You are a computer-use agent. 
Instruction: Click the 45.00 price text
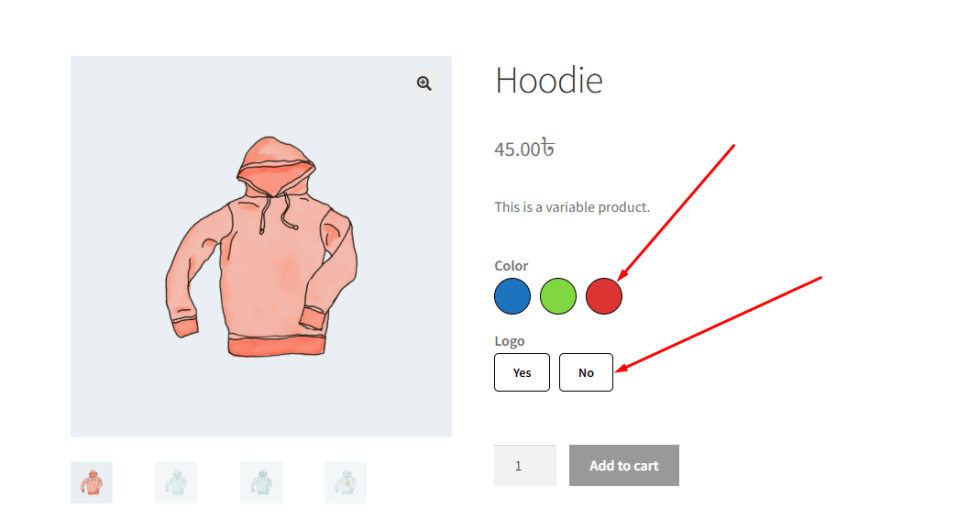tap(517, 149)
